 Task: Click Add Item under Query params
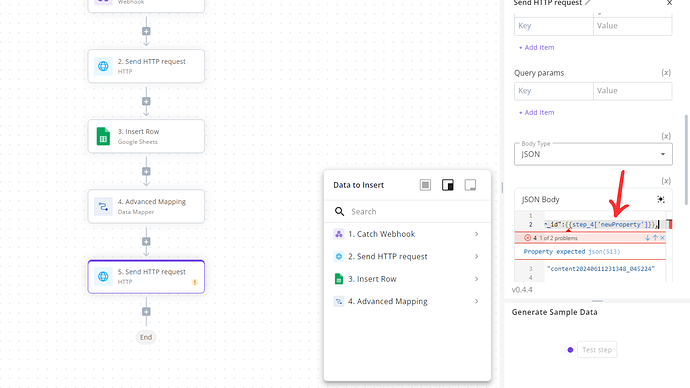click(536, 113)
